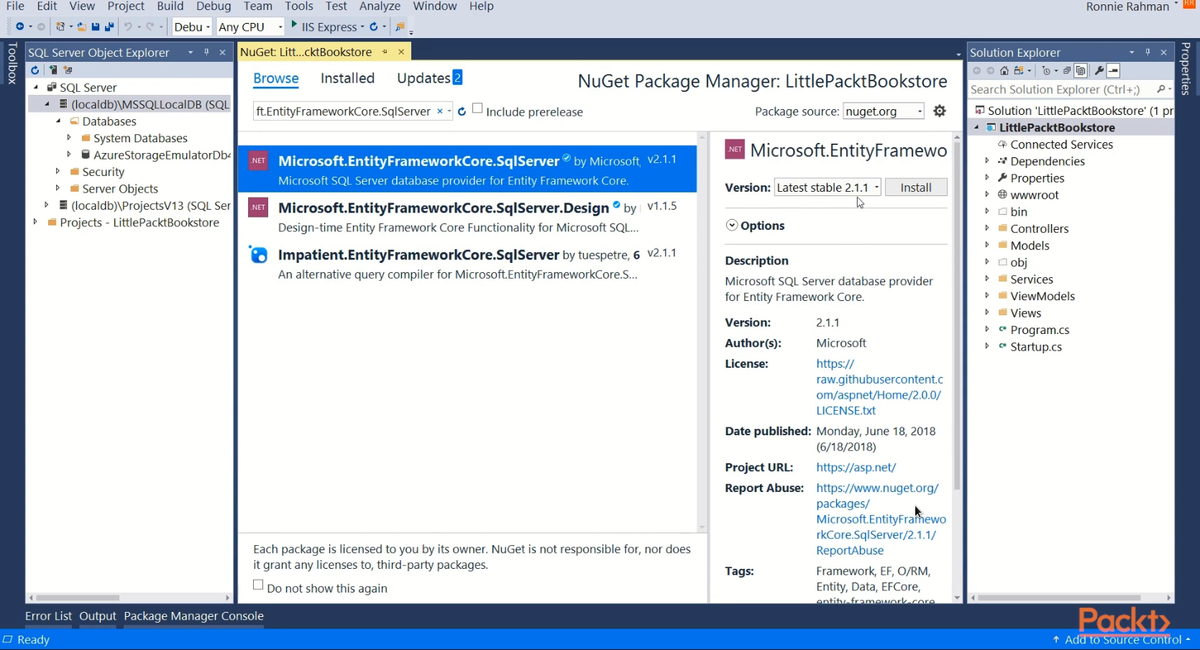Click the Solution Explorer search magnifier icon
1200x650 pixels.
point(1160,89)
